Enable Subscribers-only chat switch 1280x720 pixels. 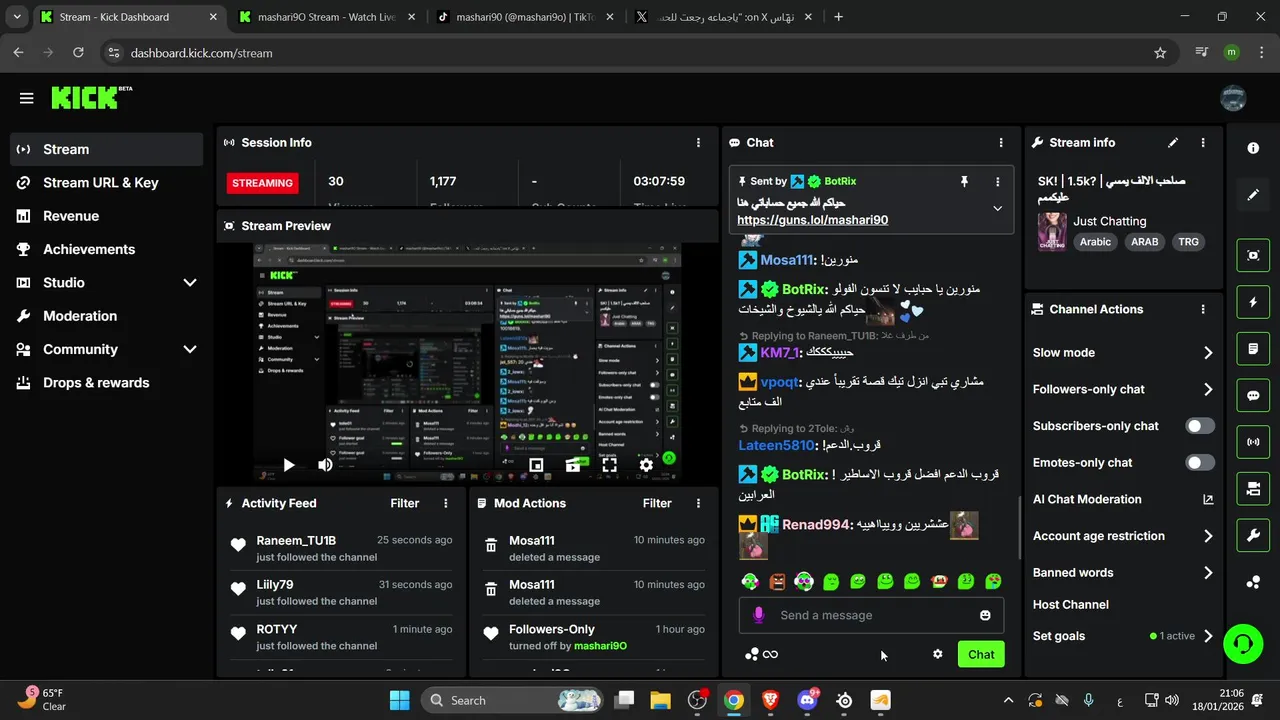click(1200, 426)
